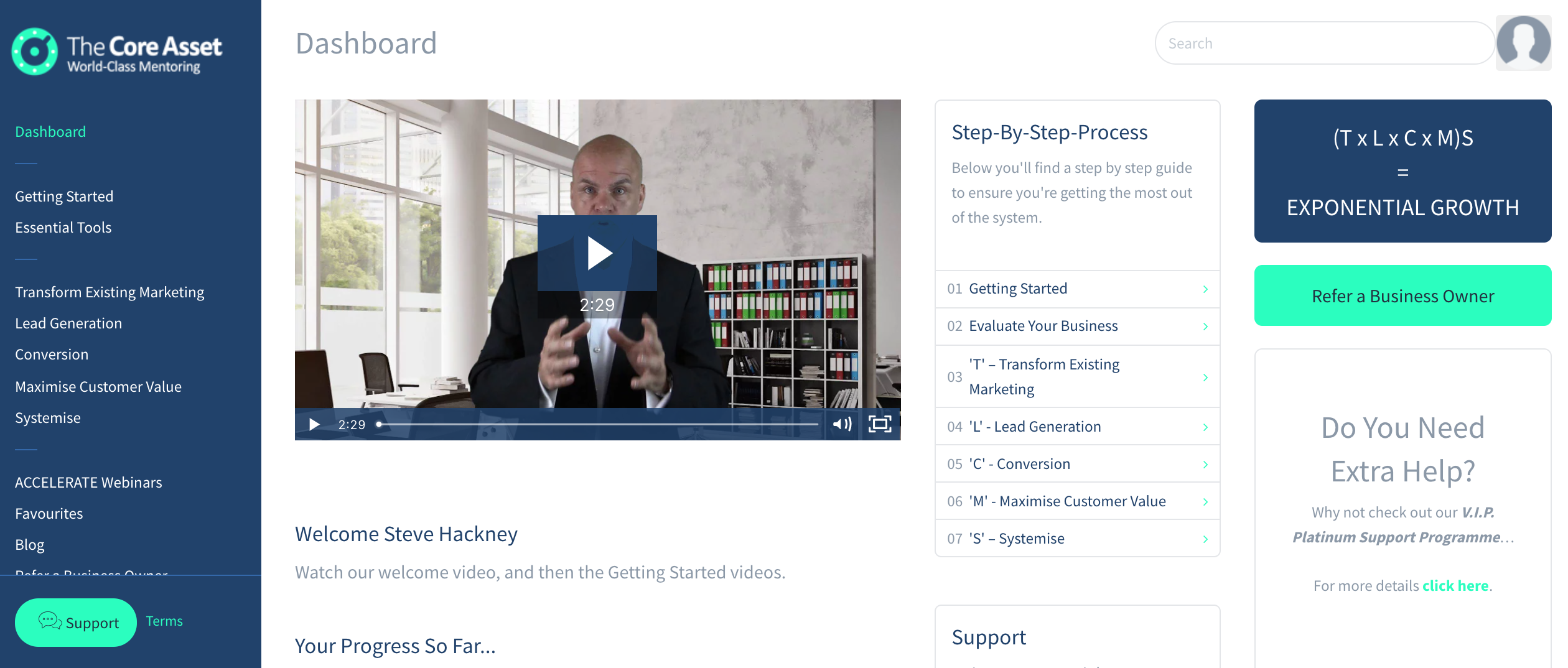Click the Refer a Business Owner button
This screenshot has height=668, width=1568.
pyautogui.click(x=1402, y=295)
